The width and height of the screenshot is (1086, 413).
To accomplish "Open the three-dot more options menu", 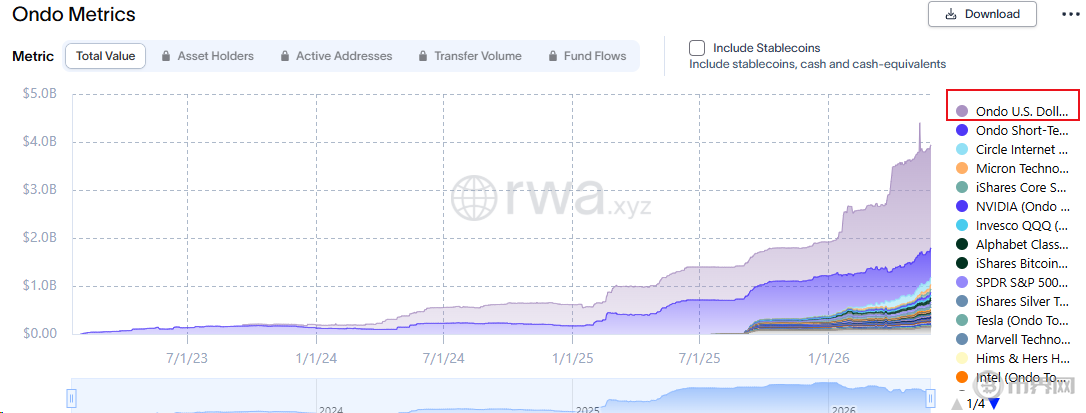I will click(1069, 15).
